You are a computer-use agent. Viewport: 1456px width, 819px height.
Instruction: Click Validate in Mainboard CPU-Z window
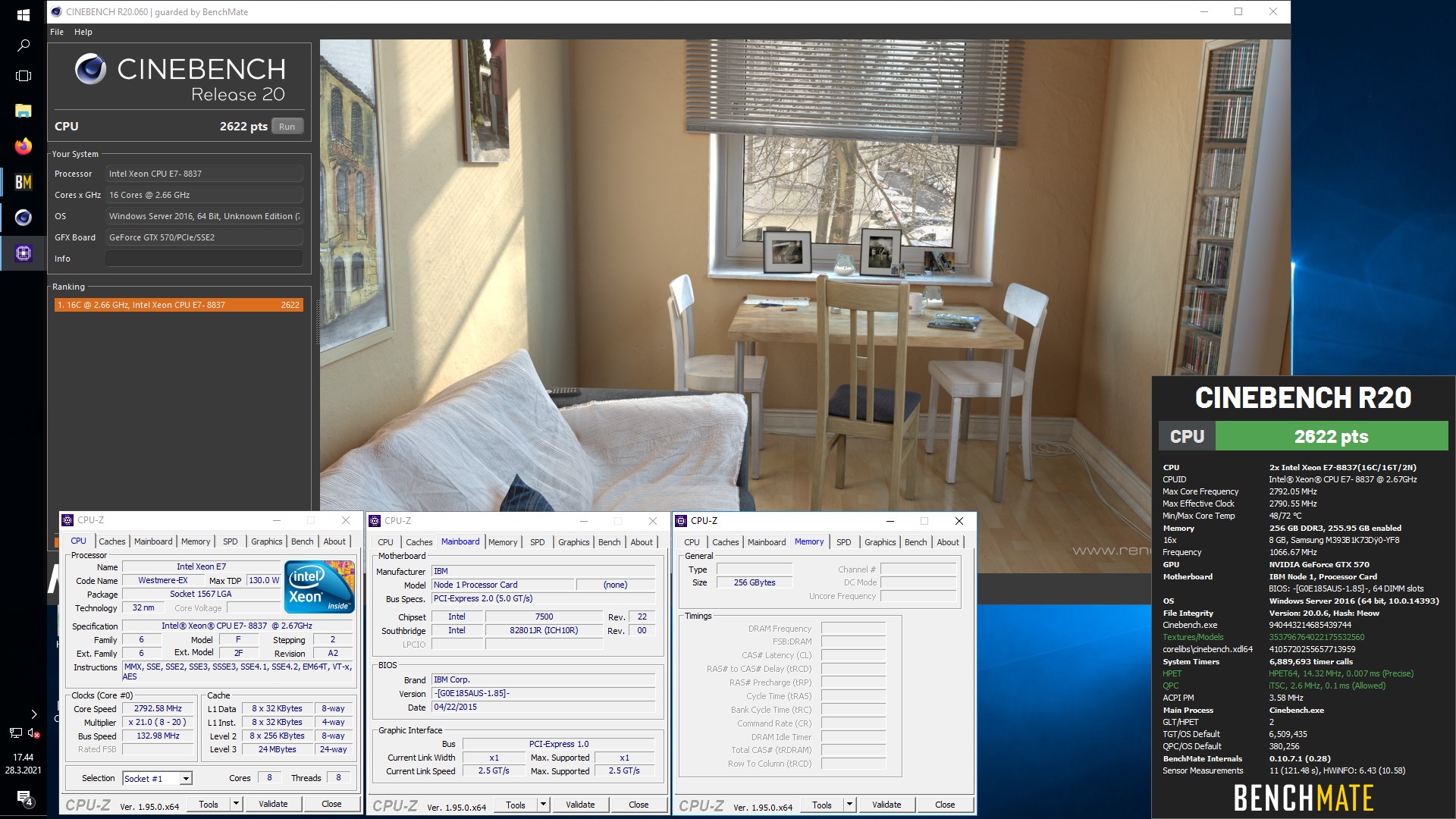tap(580, 805)
